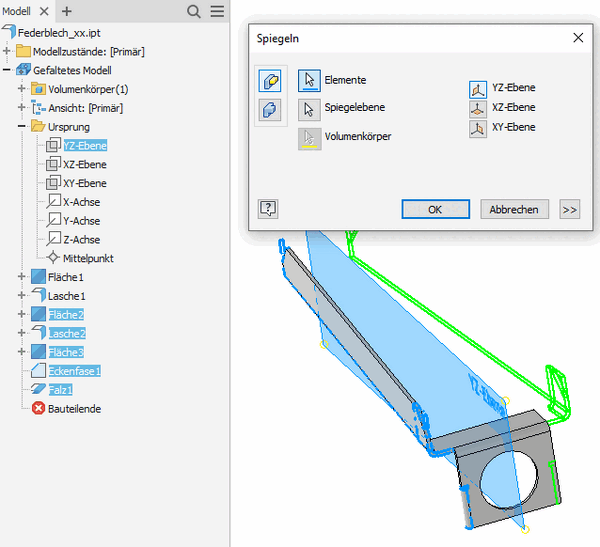
Task: Expand more options with >> button
Action: tap(570, 209)
